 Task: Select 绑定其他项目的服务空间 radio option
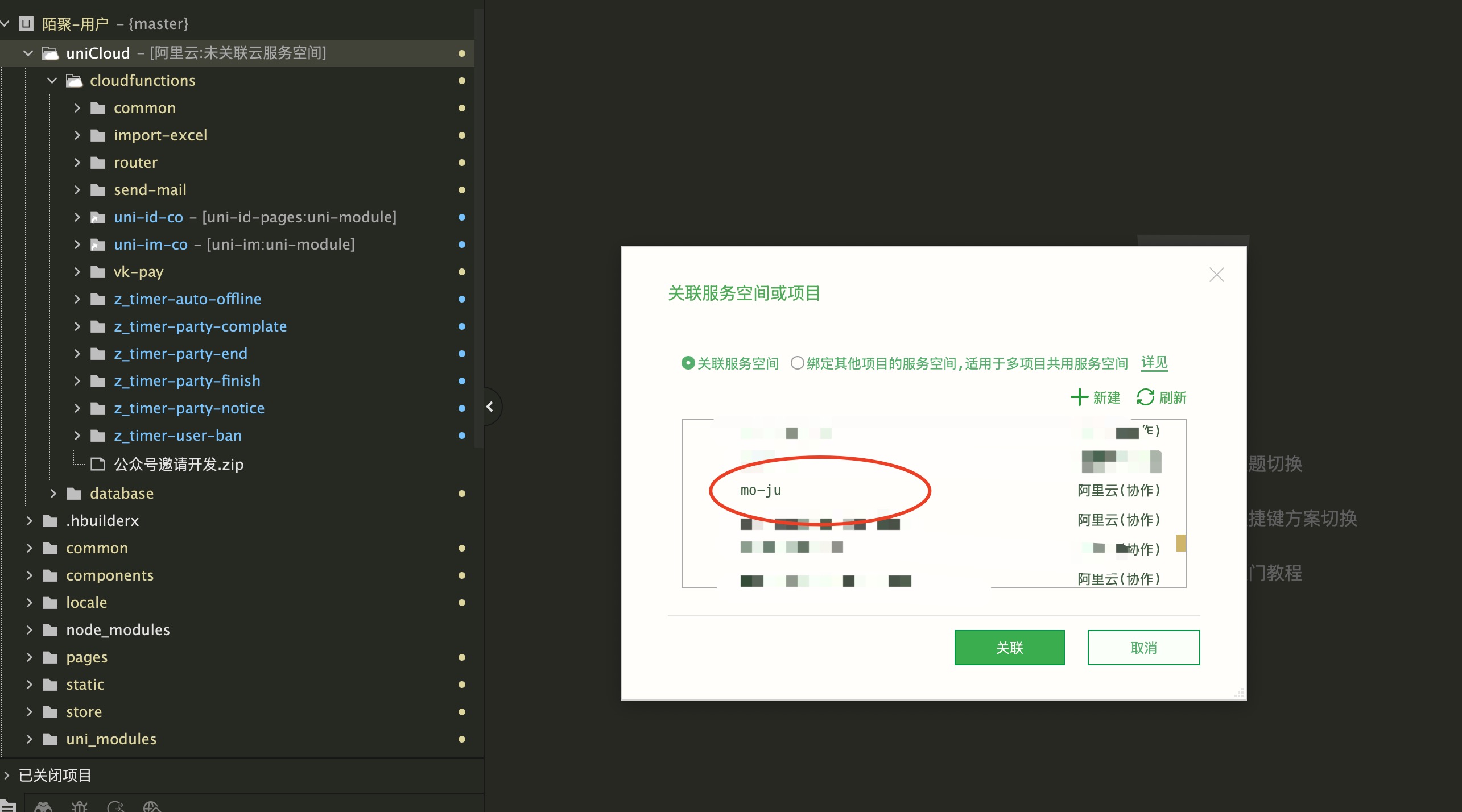pos(797,363)
